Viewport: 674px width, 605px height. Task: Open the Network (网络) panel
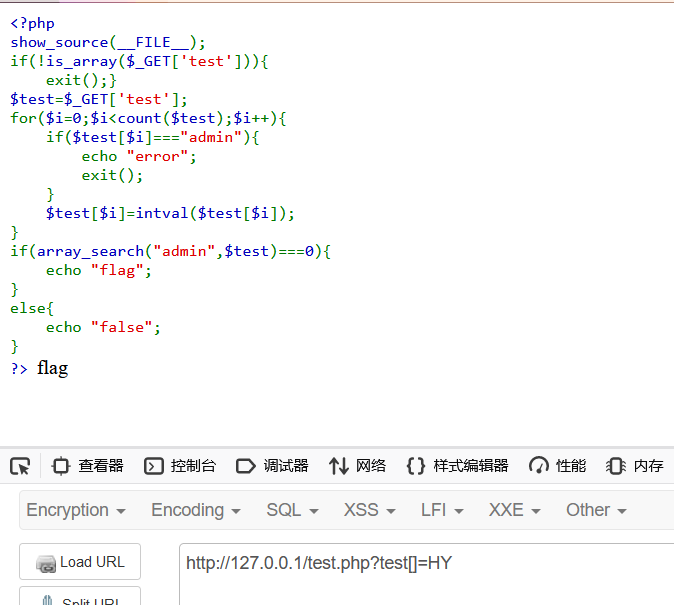tap(358, 466)
